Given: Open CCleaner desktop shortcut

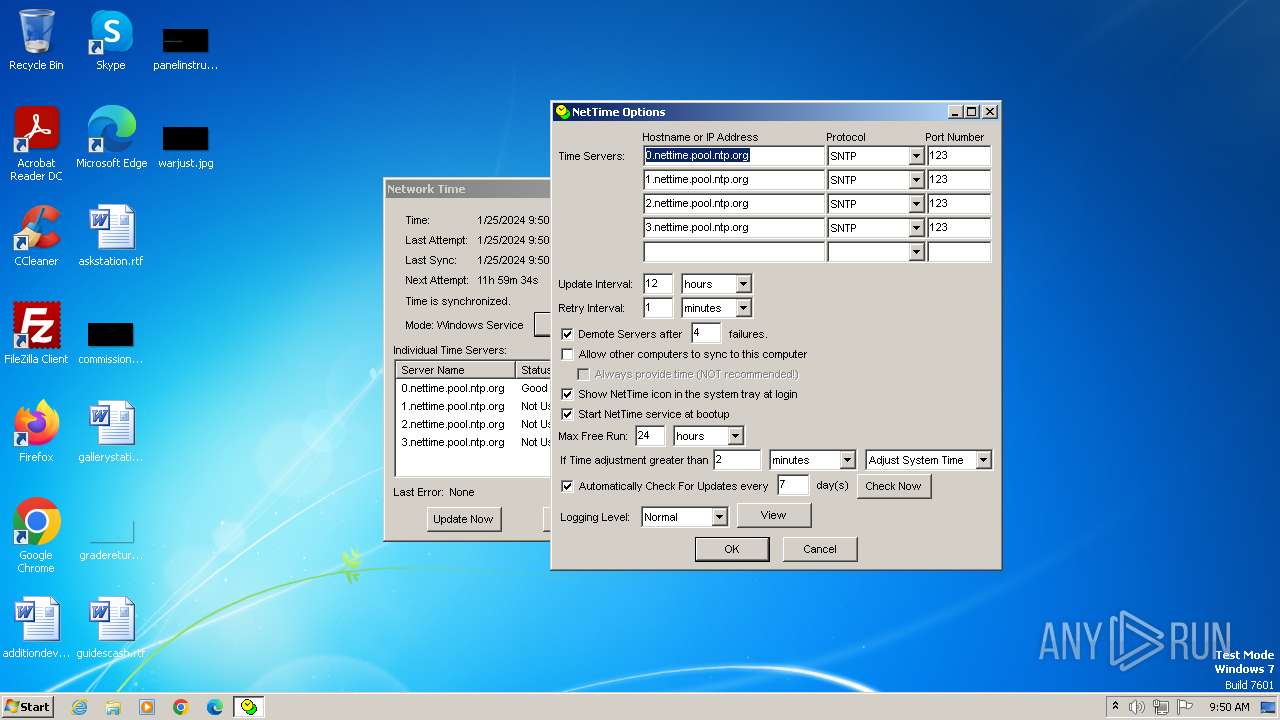Looking at the screenshot, I should 36,235.
